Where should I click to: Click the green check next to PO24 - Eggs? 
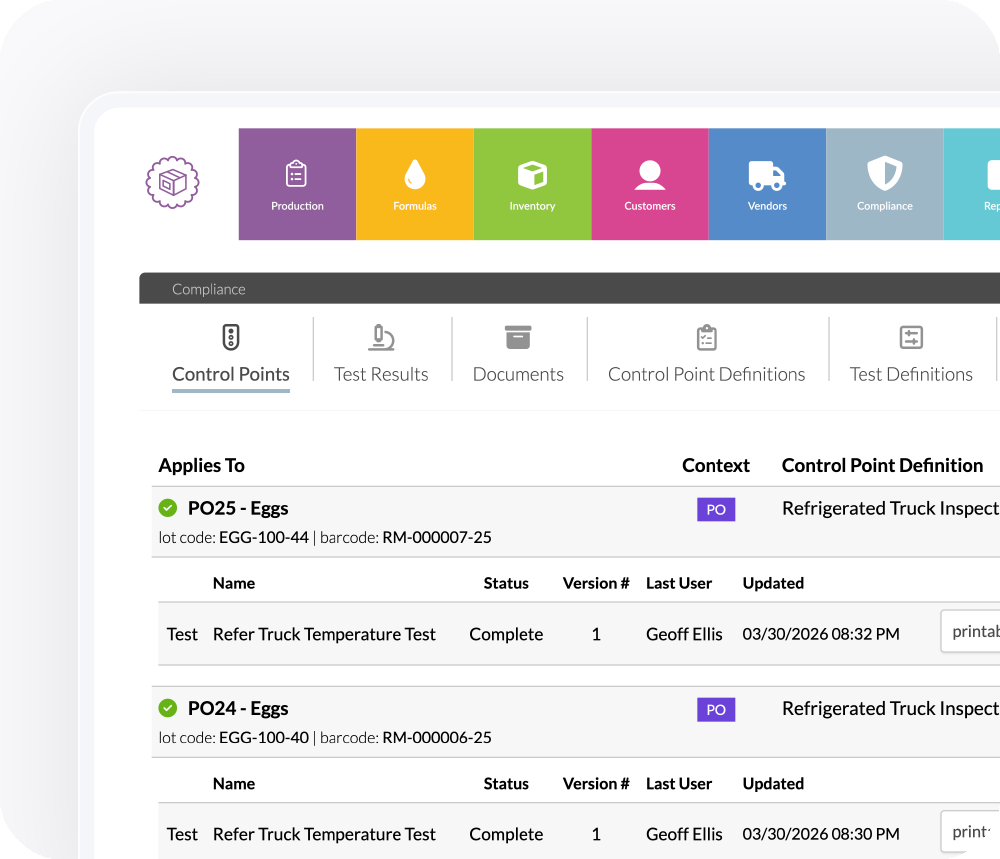point(168,708)
